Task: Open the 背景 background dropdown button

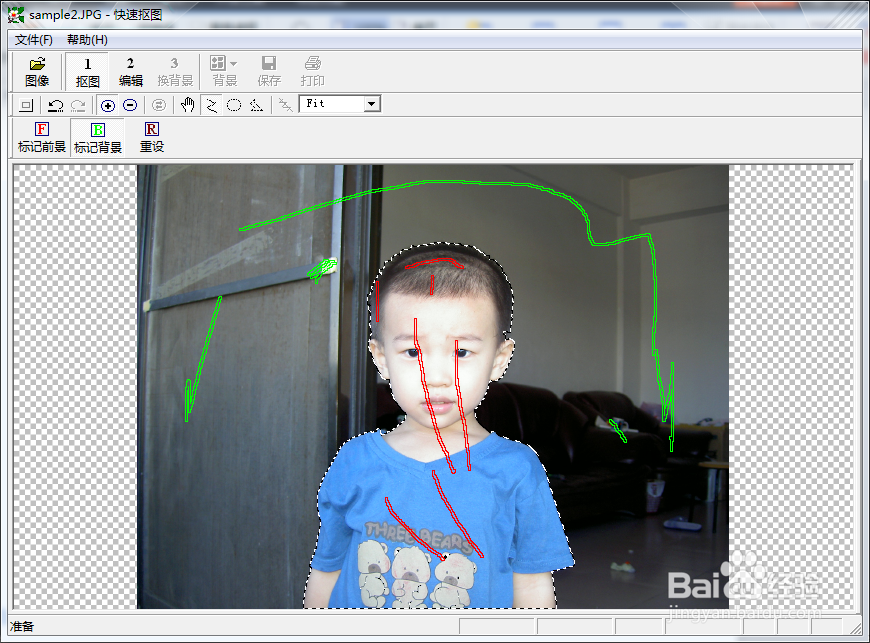Action: coord(225,72)
